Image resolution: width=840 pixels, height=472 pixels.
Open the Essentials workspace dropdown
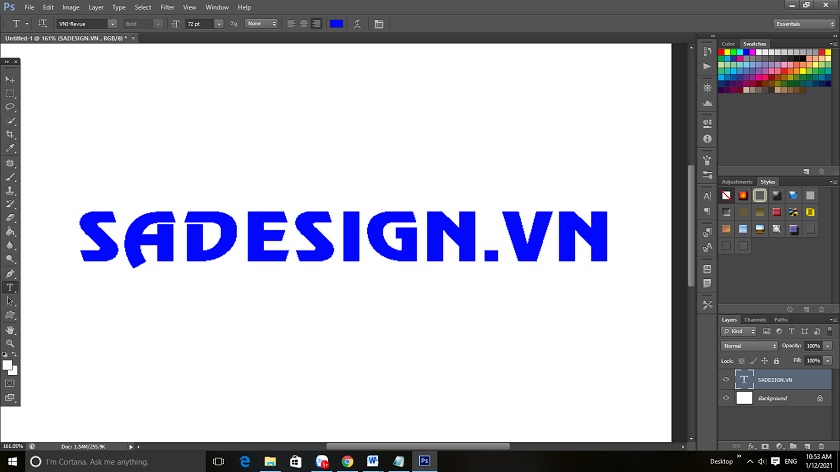click(x=805, y=24)
